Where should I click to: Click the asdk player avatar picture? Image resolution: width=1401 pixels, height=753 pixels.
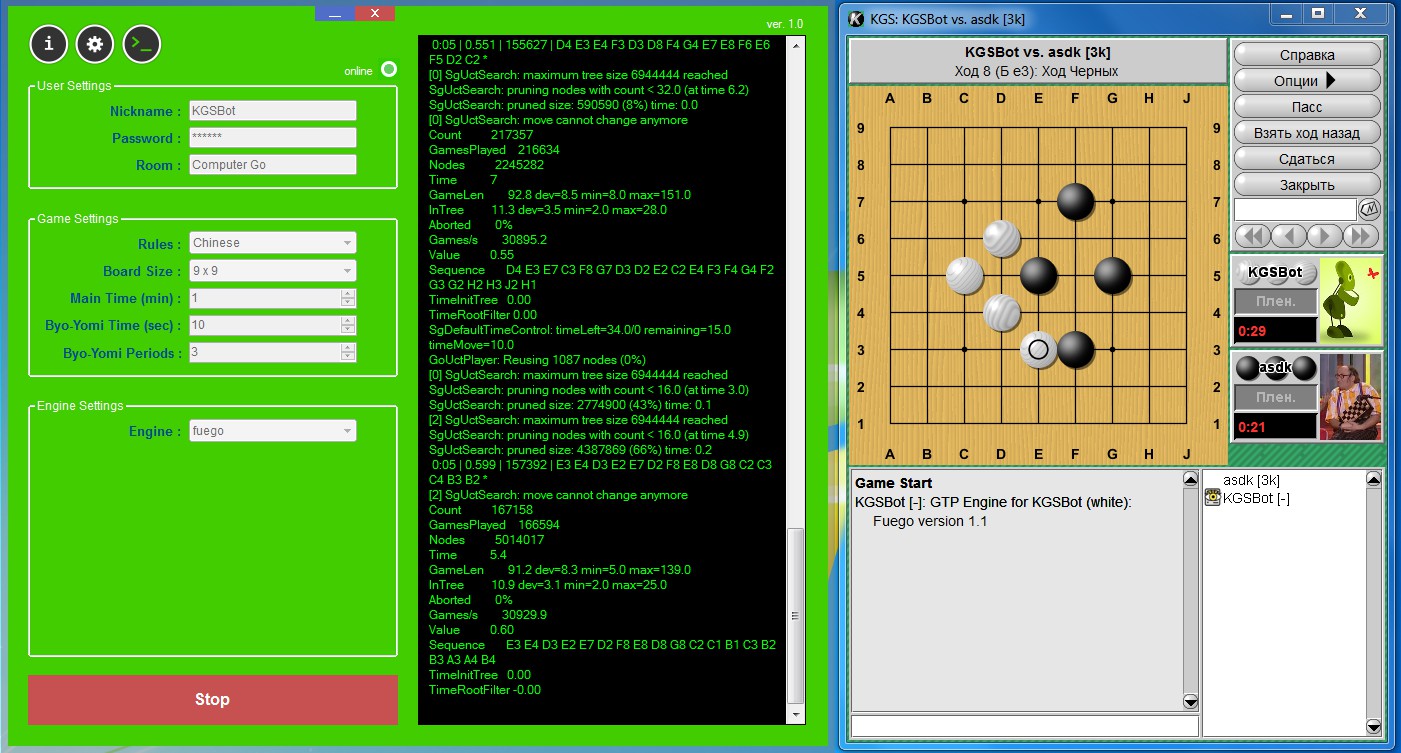[1351, 397]
